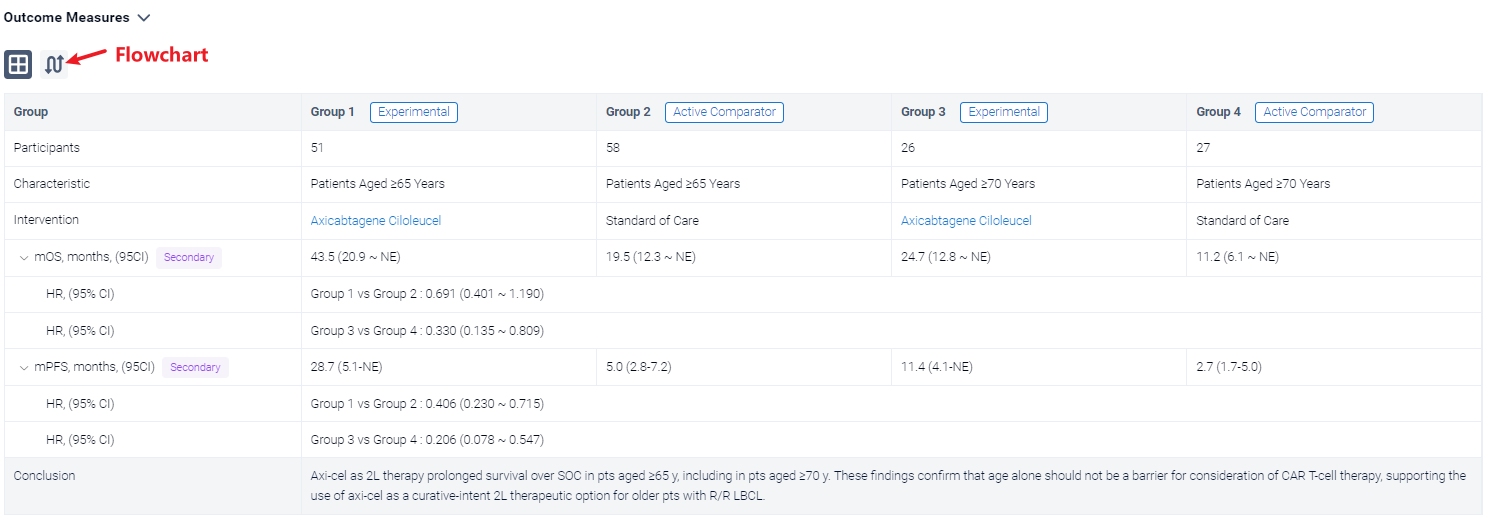Screen dimensions: 1490x520
Task: Click the Conclusion text paragraph
Action: click(x=888, y=485)
